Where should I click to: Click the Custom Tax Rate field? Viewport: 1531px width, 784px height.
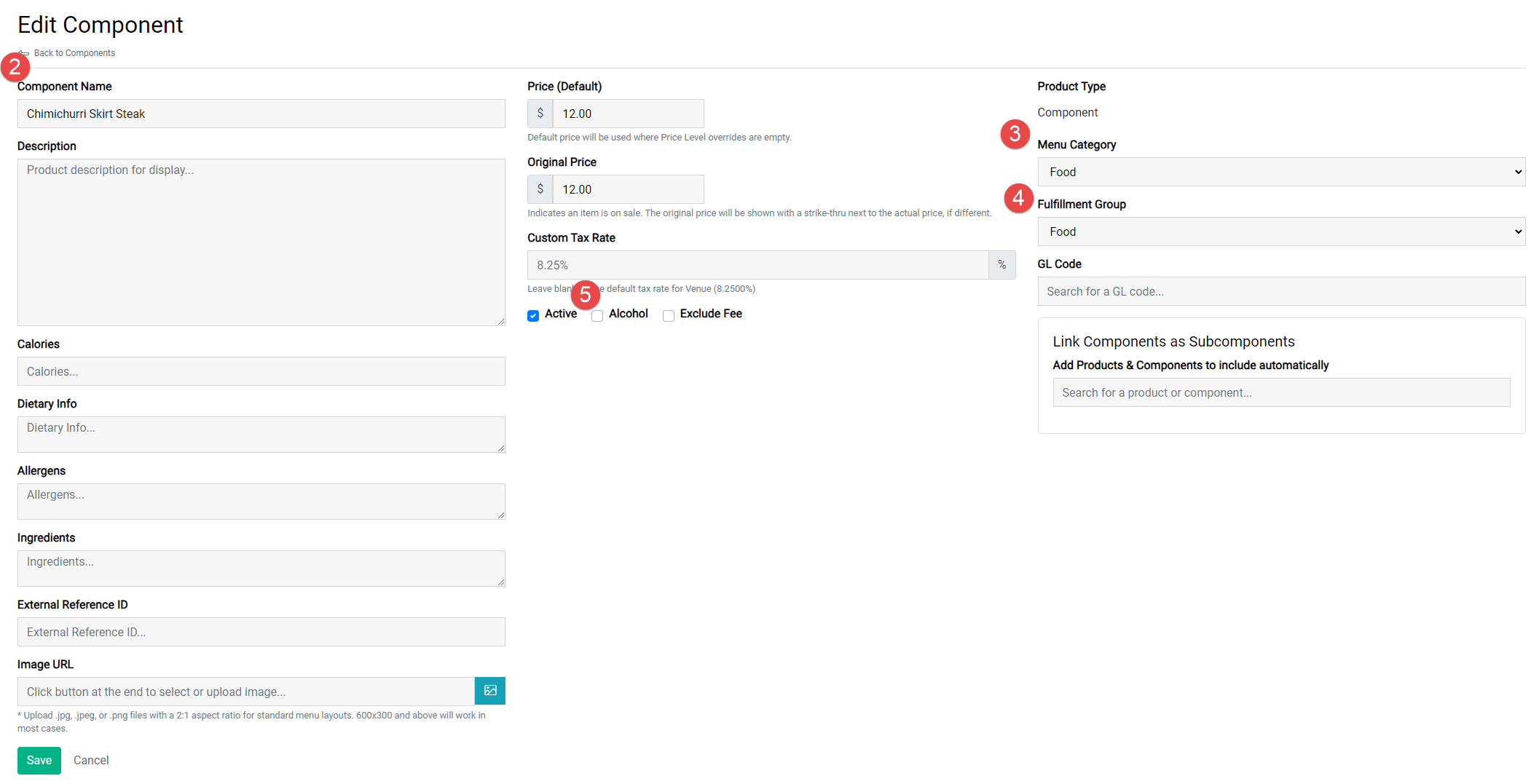(x=757, y=265)
